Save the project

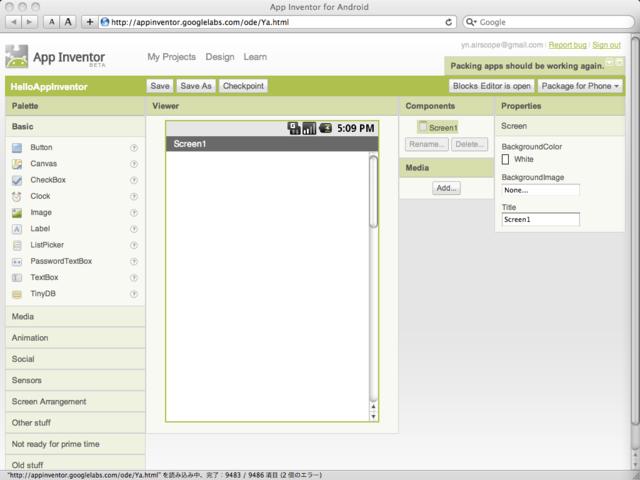tap(160, 86)
